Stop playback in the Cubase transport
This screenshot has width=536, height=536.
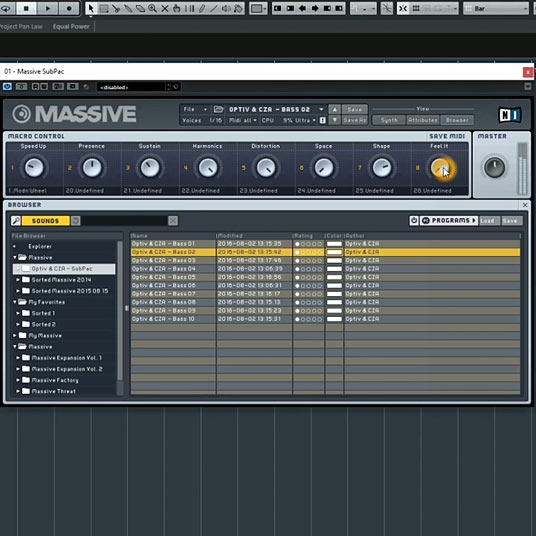click(x=26, y=8)
